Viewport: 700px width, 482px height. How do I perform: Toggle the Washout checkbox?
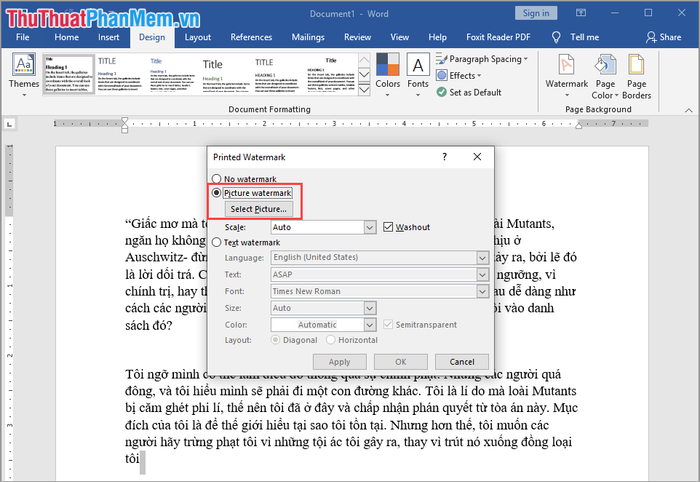pyautogui.click(x=389, y=227)
